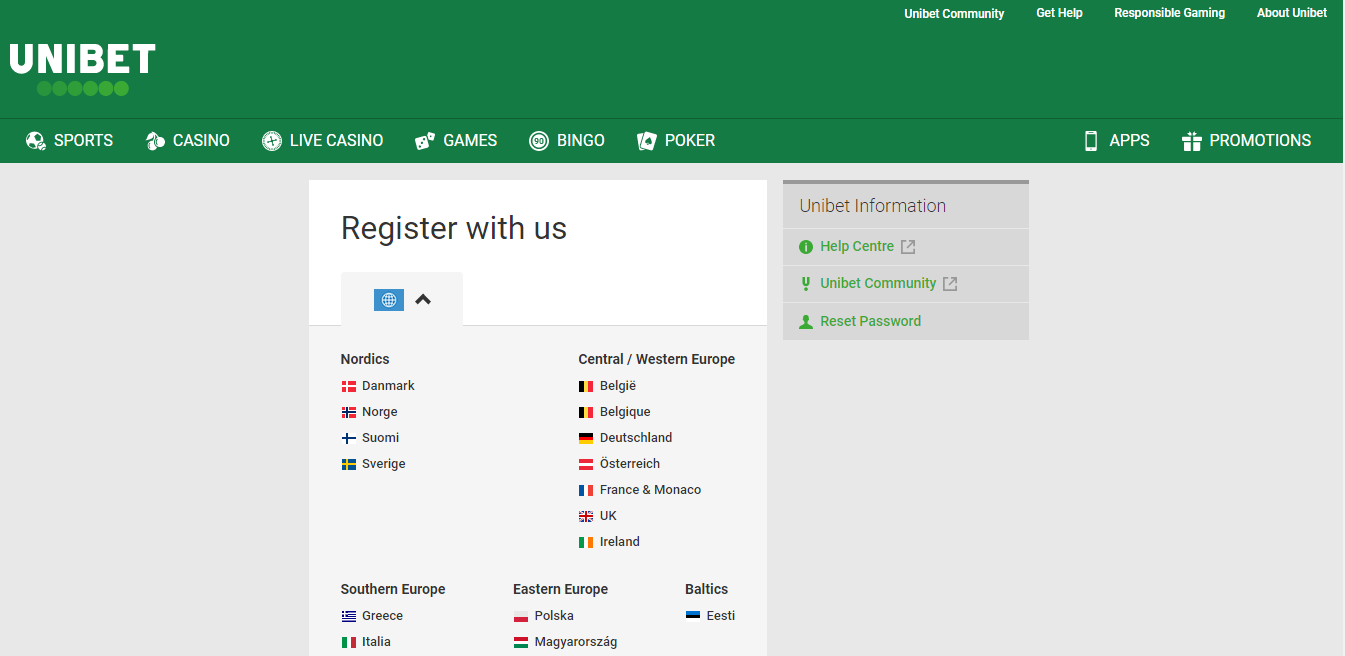This screenshot has width=1345, height=656.
Task: Open Reset Password link
Action: (x=870, y=321)
